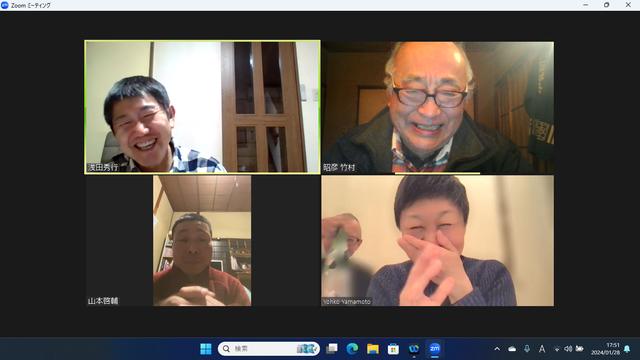Open the Windows Start menu
This screenshot has height=360, width=640.
[x=206, y=349]
